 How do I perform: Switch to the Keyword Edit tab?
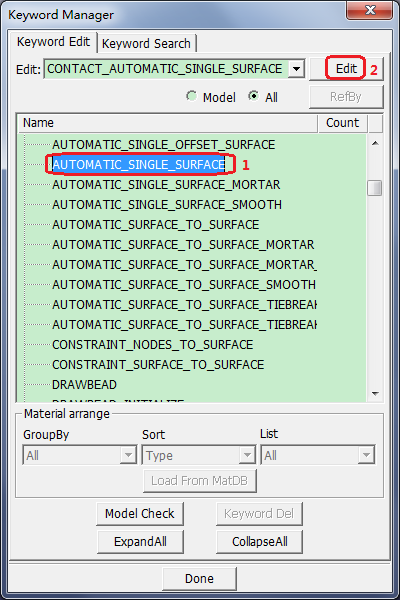point(53,42)
